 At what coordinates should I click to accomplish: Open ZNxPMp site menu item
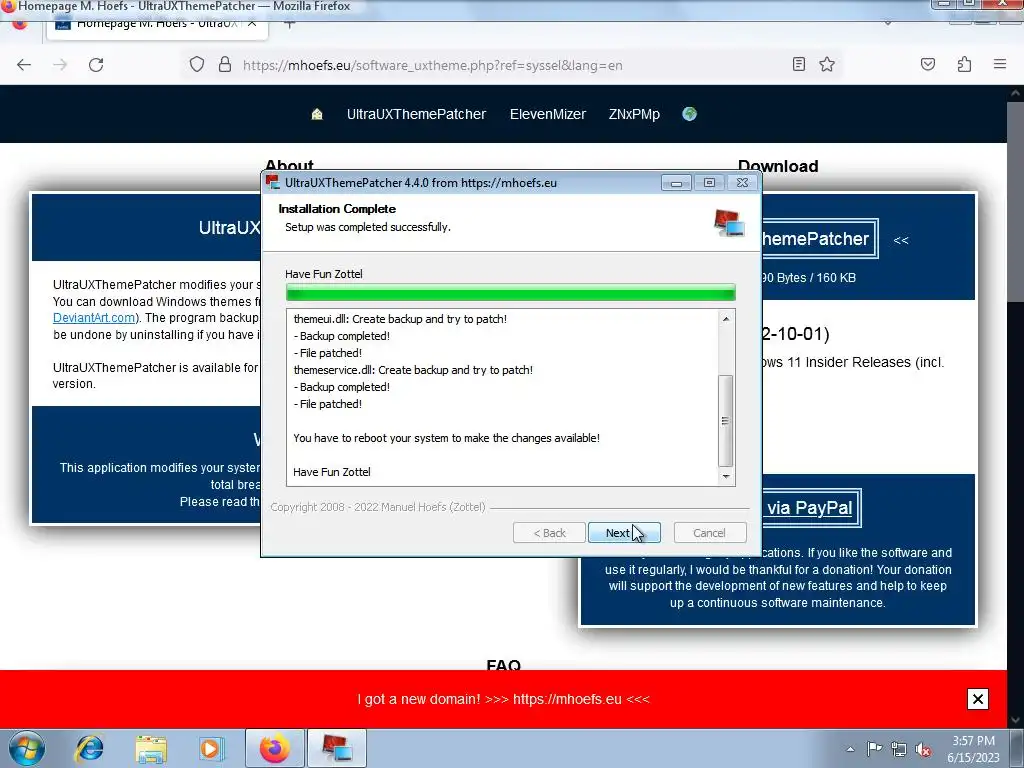[x=633, y=114]
